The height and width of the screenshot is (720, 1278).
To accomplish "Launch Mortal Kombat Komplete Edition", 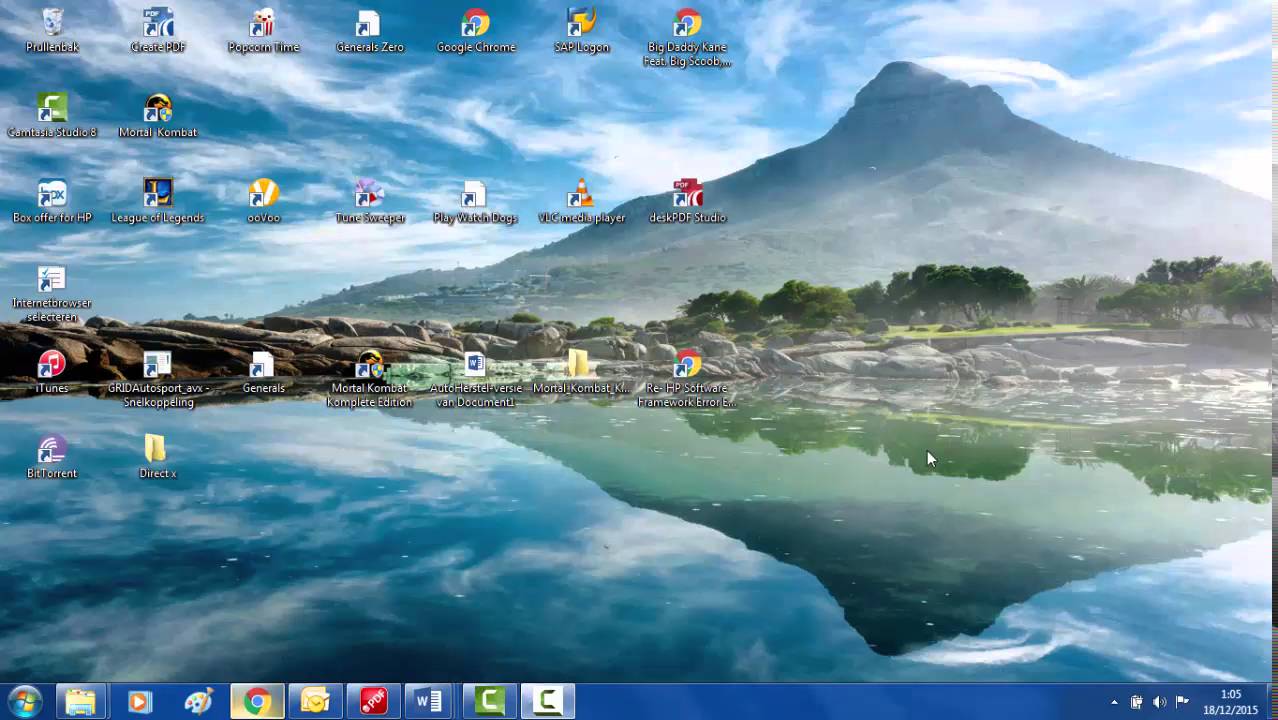I will [x=368, y=365].
